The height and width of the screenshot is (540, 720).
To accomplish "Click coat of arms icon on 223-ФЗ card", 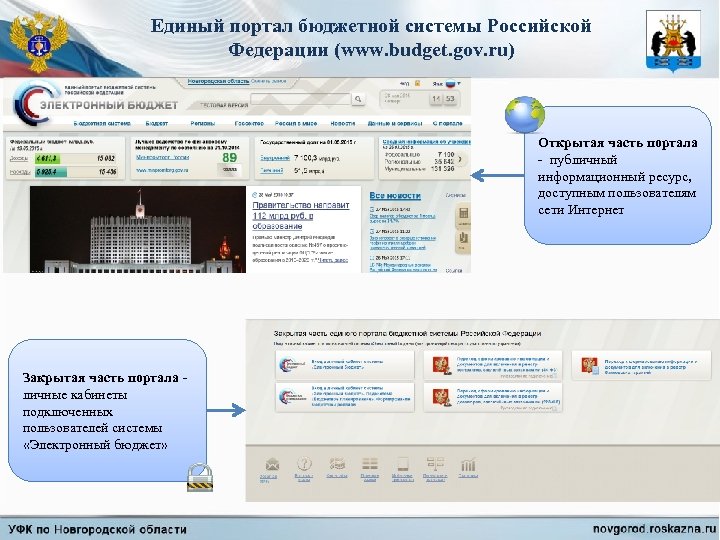I will pos(442,397).
